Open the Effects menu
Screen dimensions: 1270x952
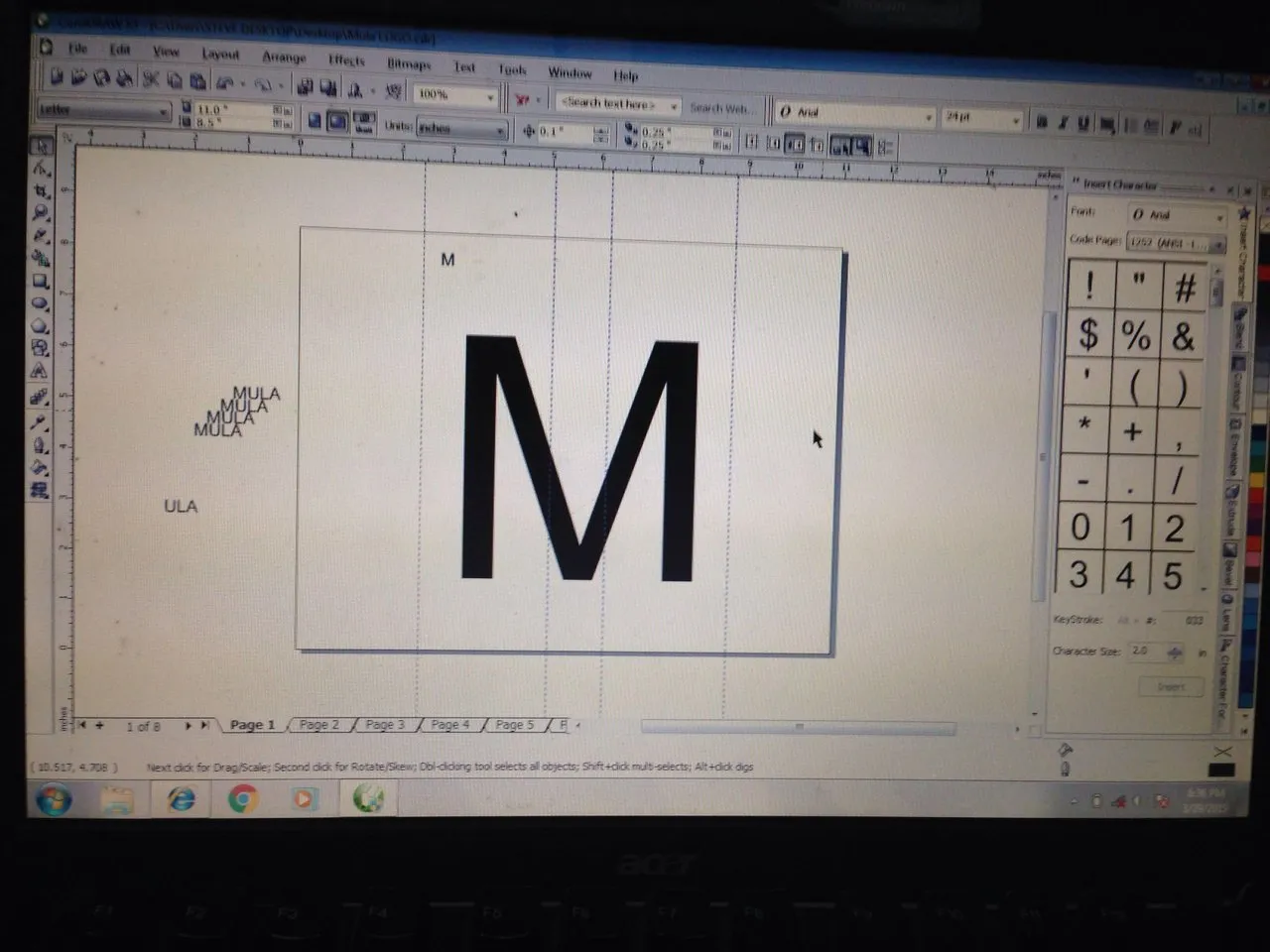[x=346, y=60]
